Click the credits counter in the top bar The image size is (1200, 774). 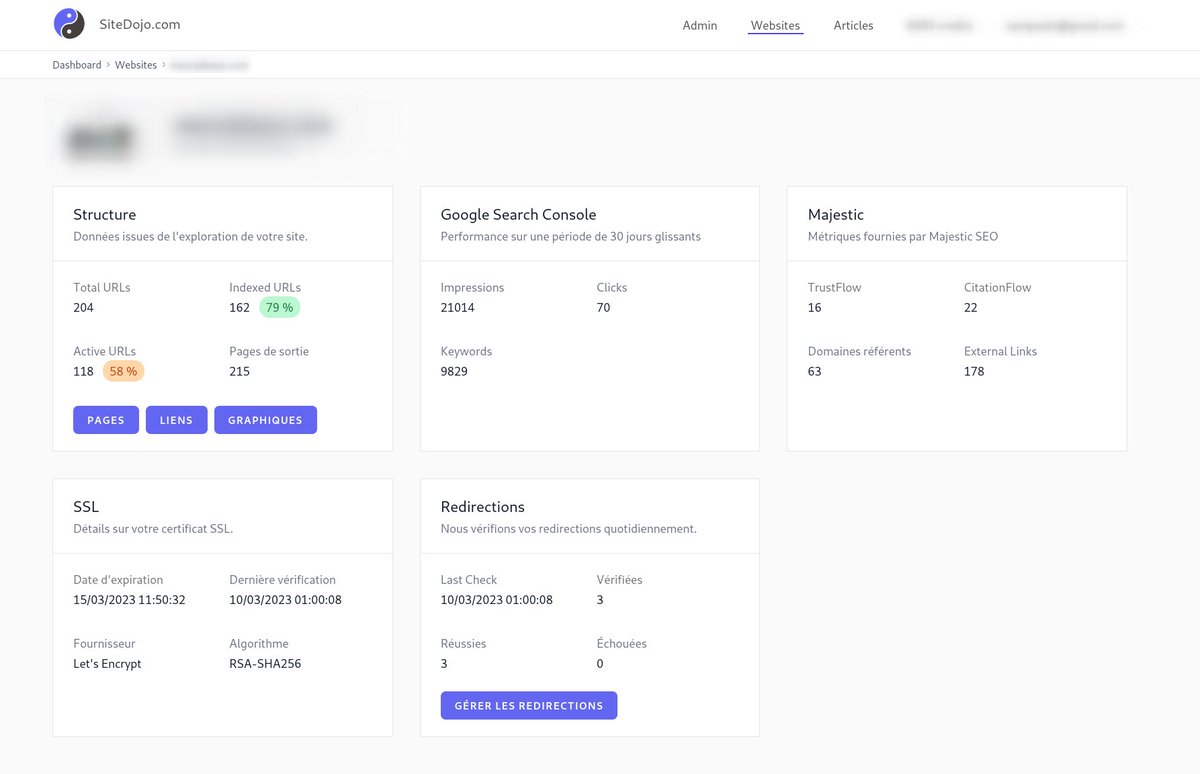coord(939,26)
